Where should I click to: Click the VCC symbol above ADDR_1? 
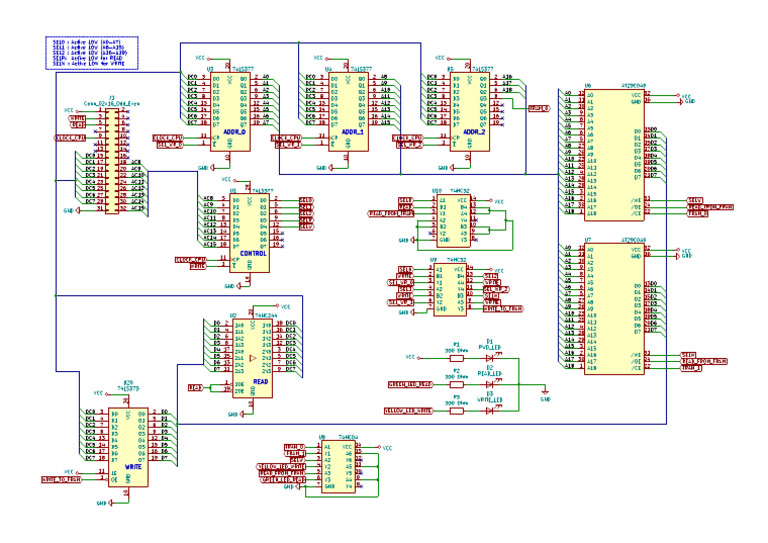(x=320, y=58)
